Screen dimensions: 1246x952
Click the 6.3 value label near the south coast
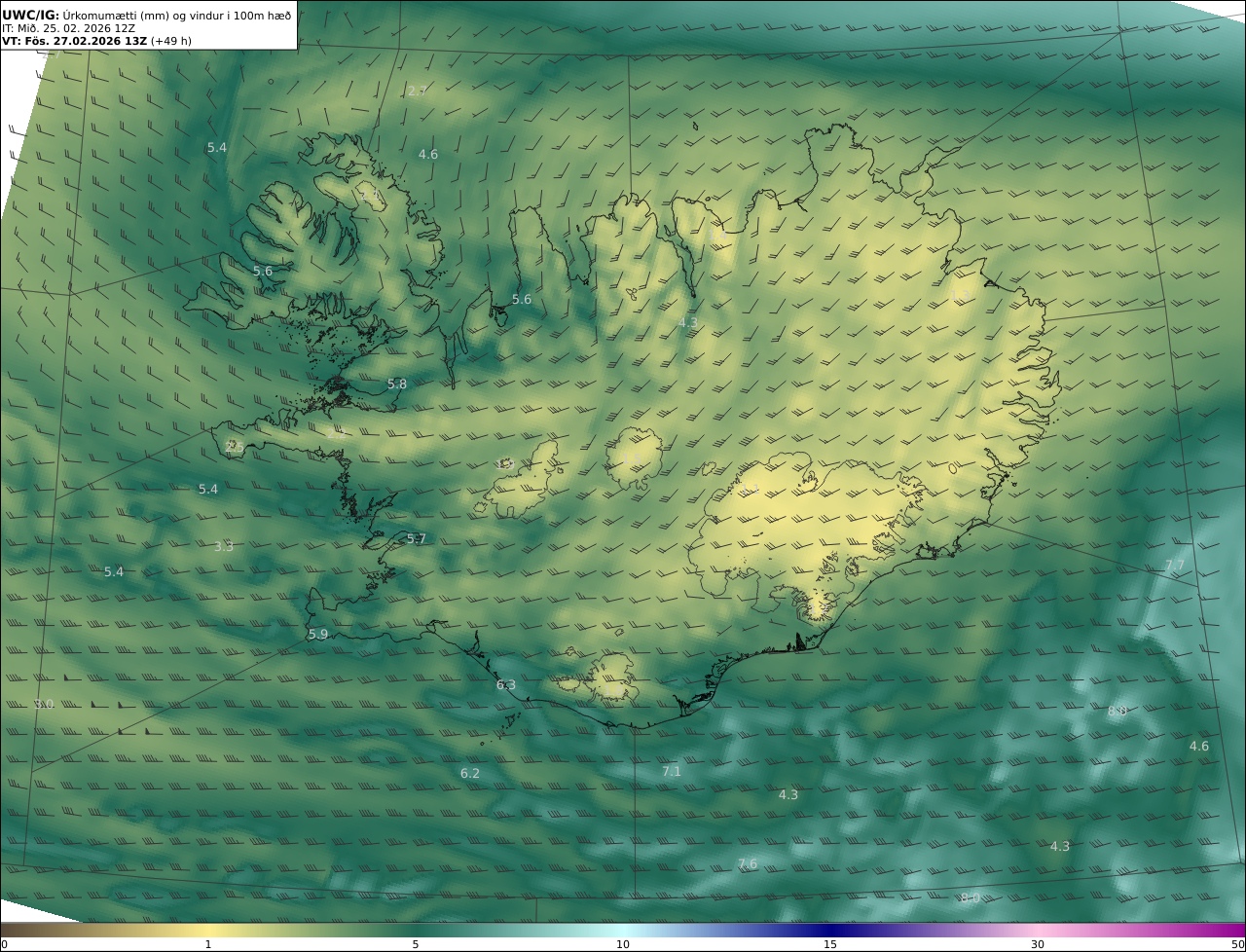[x=506, y=684]
